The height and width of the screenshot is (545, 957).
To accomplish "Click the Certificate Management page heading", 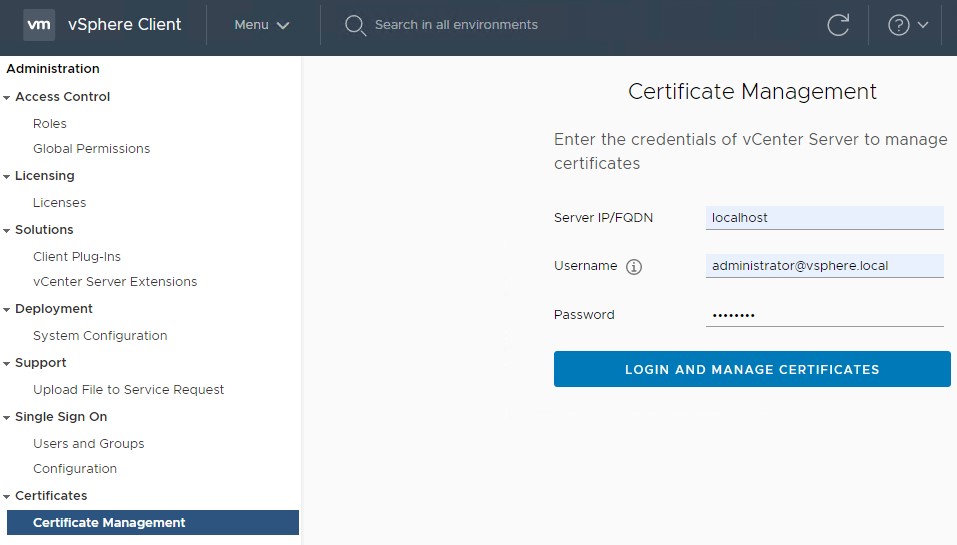I will tap(752, 92).
